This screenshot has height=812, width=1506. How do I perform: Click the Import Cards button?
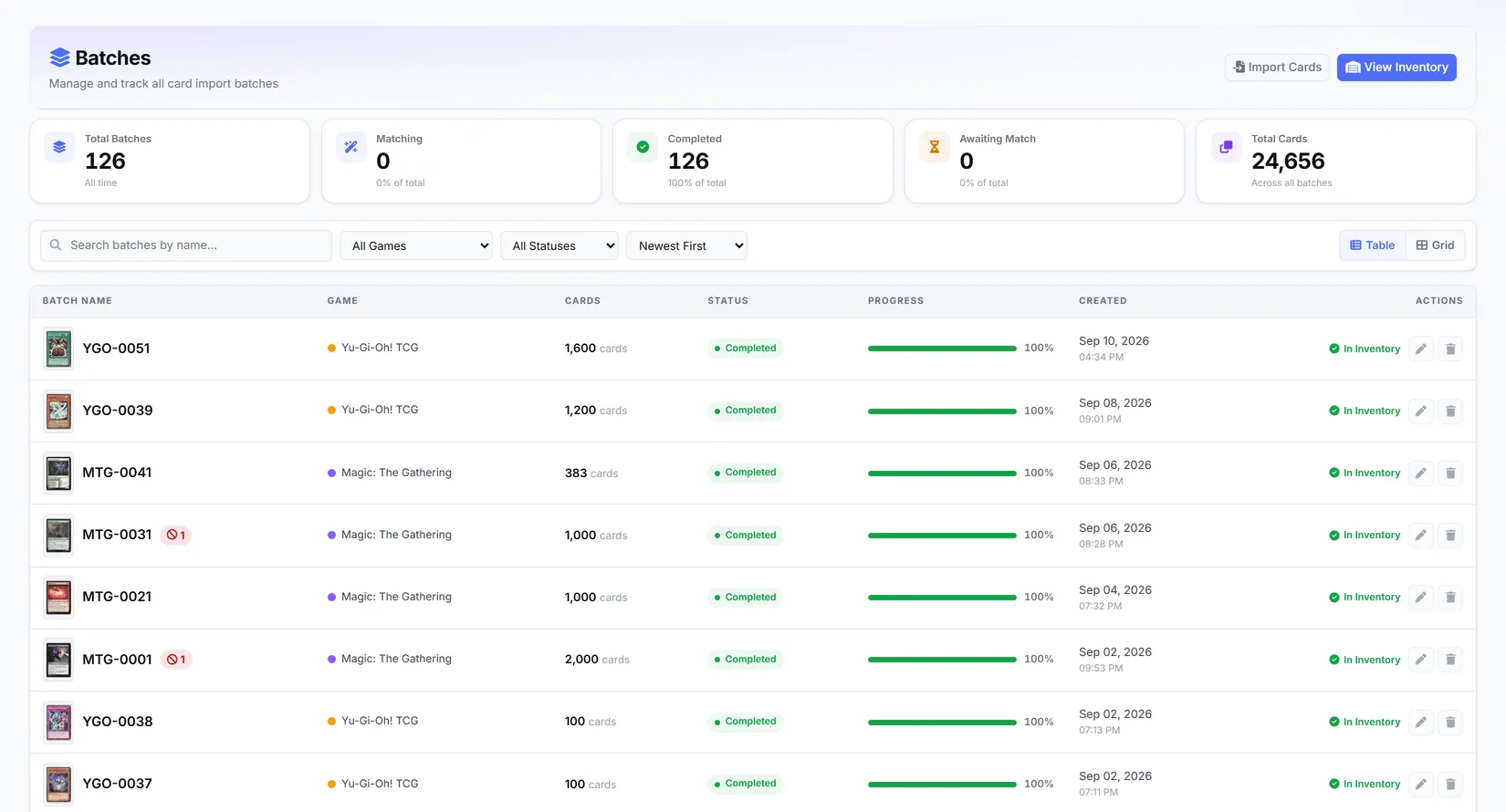(1277, 68)
